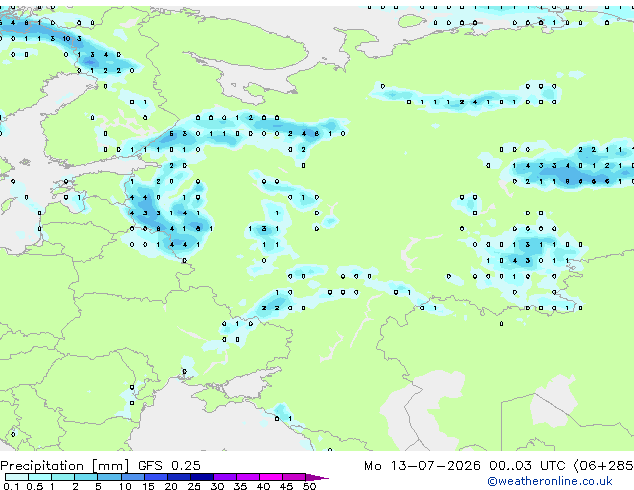The image size is (634, 490).
Task: Select the 30–35 mm purple legend swatch
Action: click(224, 477)
